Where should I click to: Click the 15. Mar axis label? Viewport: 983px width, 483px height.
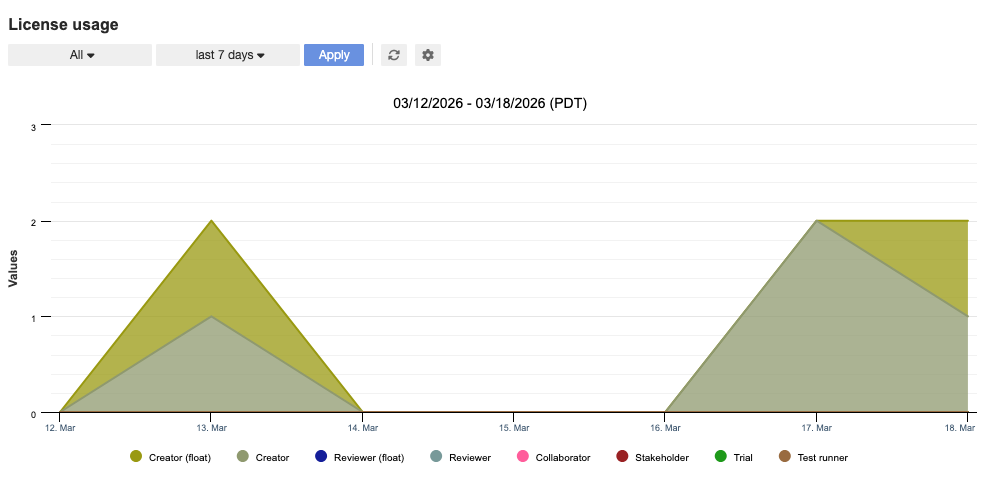pos(514,428)
